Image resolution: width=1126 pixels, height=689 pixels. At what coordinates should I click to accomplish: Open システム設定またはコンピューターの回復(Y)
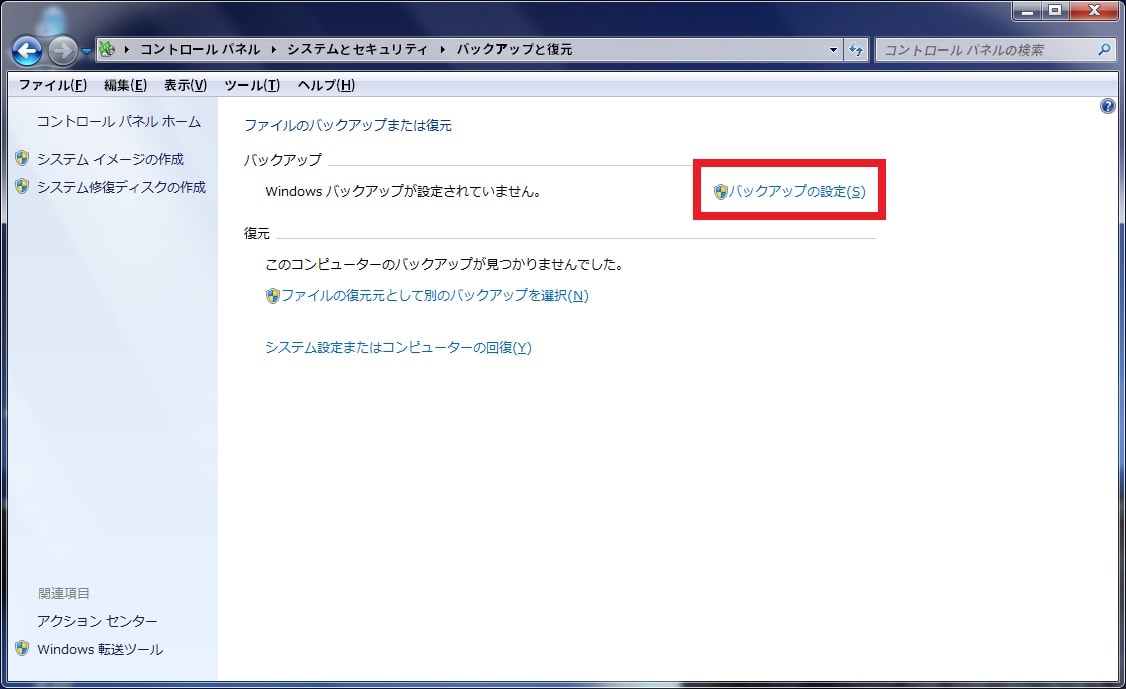399,348
